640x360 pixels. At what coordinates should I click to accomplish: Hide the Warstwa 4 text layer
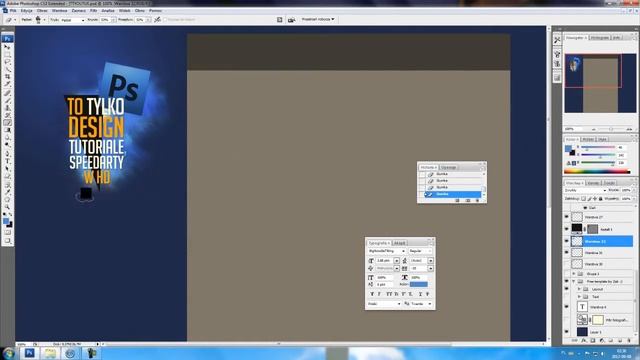[567, 307]
